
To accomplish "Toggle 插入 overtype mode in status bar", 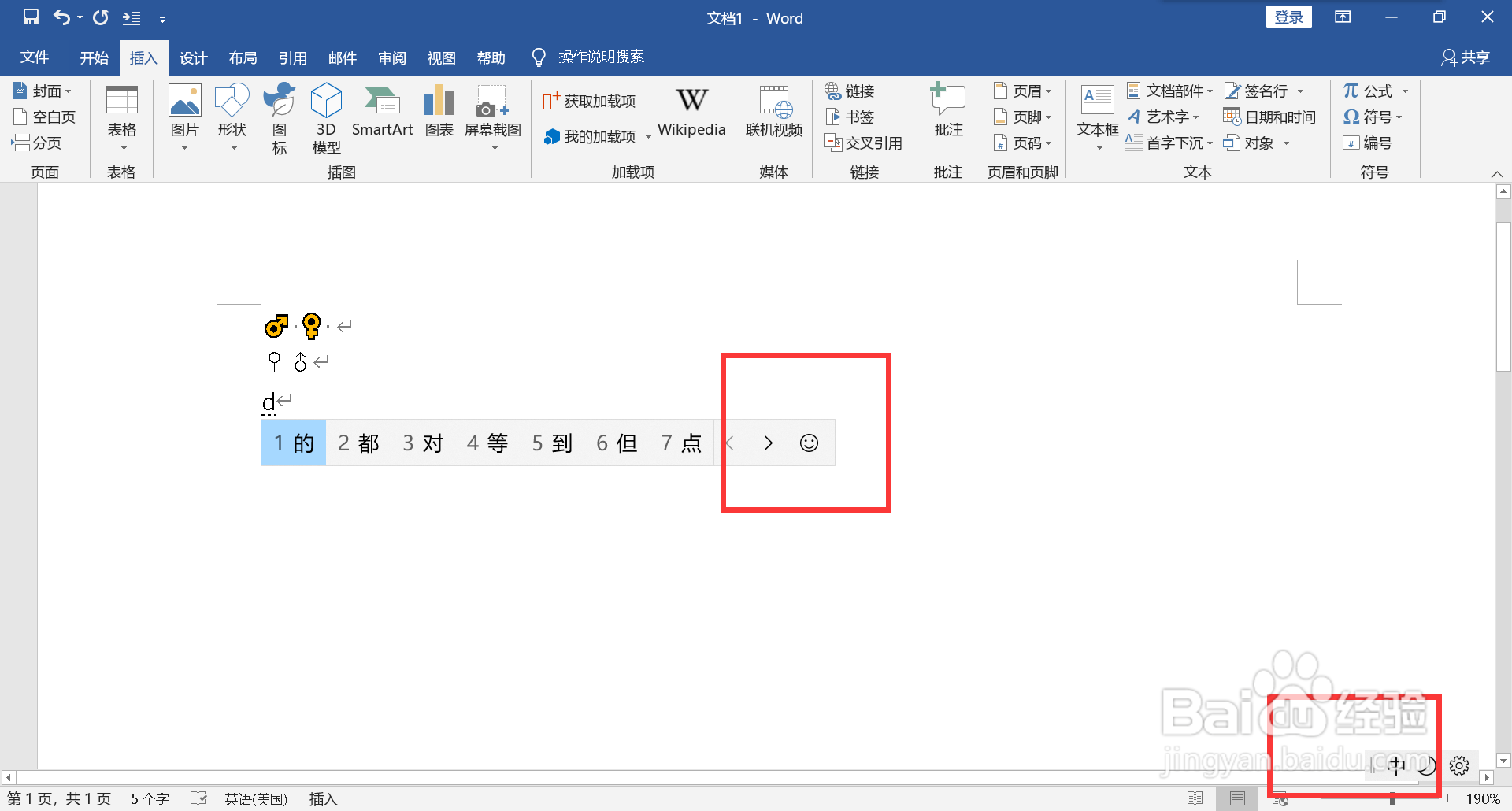I will click(323, 798).
